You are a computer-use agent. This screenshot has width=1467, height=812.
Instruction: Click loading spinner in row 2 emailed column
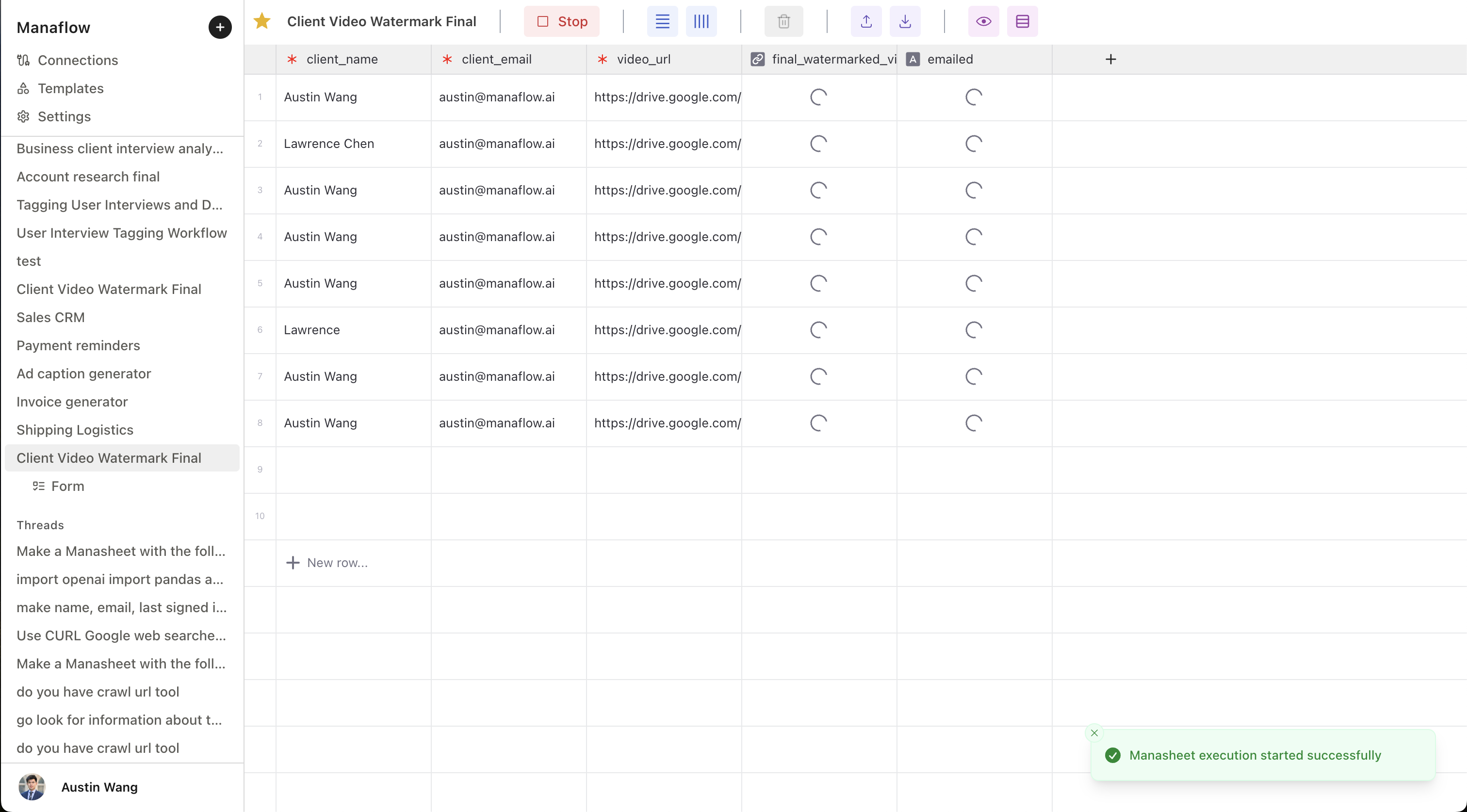point(974,144)
